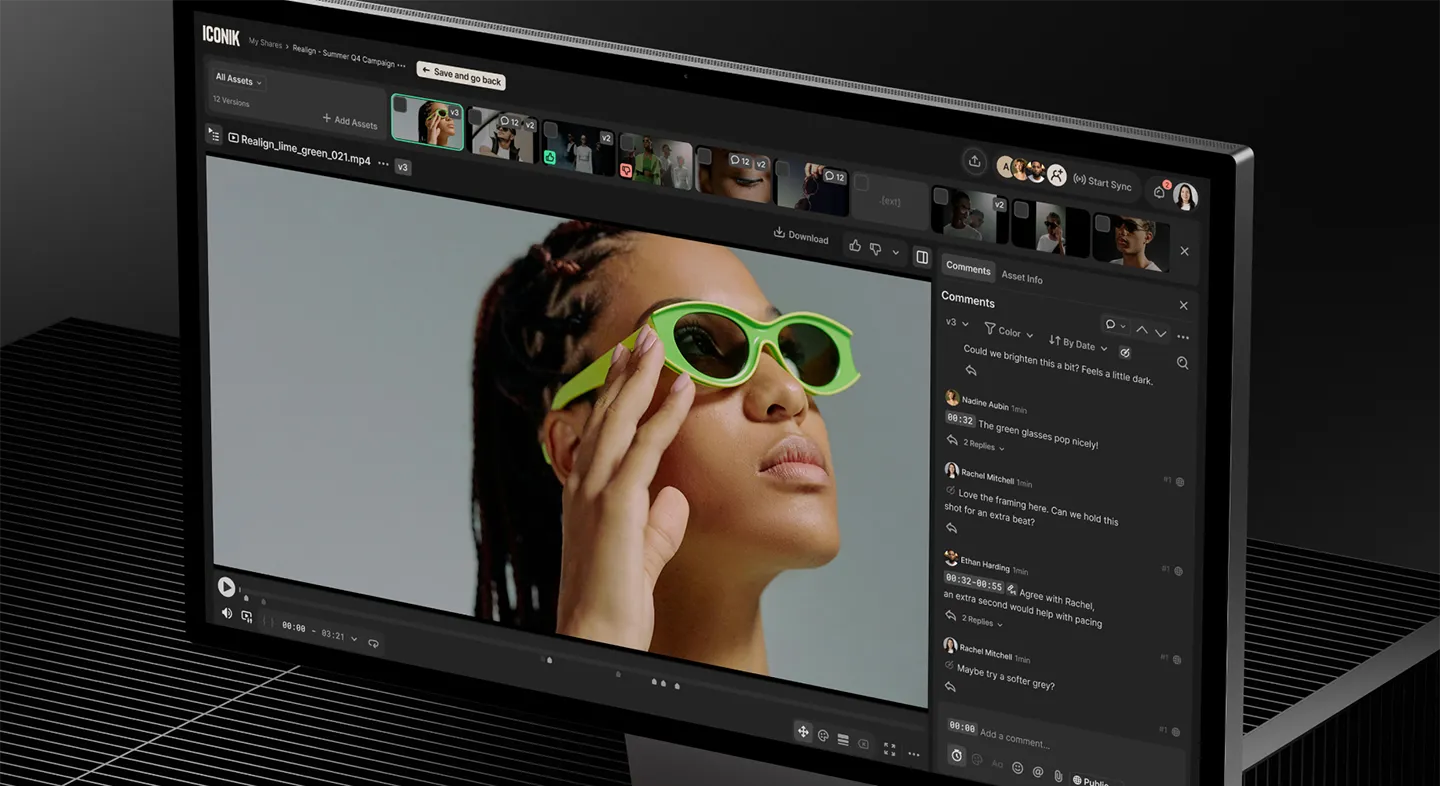Image resolution: width=1440 pixels, height=786 pixels.
Task: Tick checkbox on the thumbs-up marked thumbnail
Action: [x=550, y=130]
